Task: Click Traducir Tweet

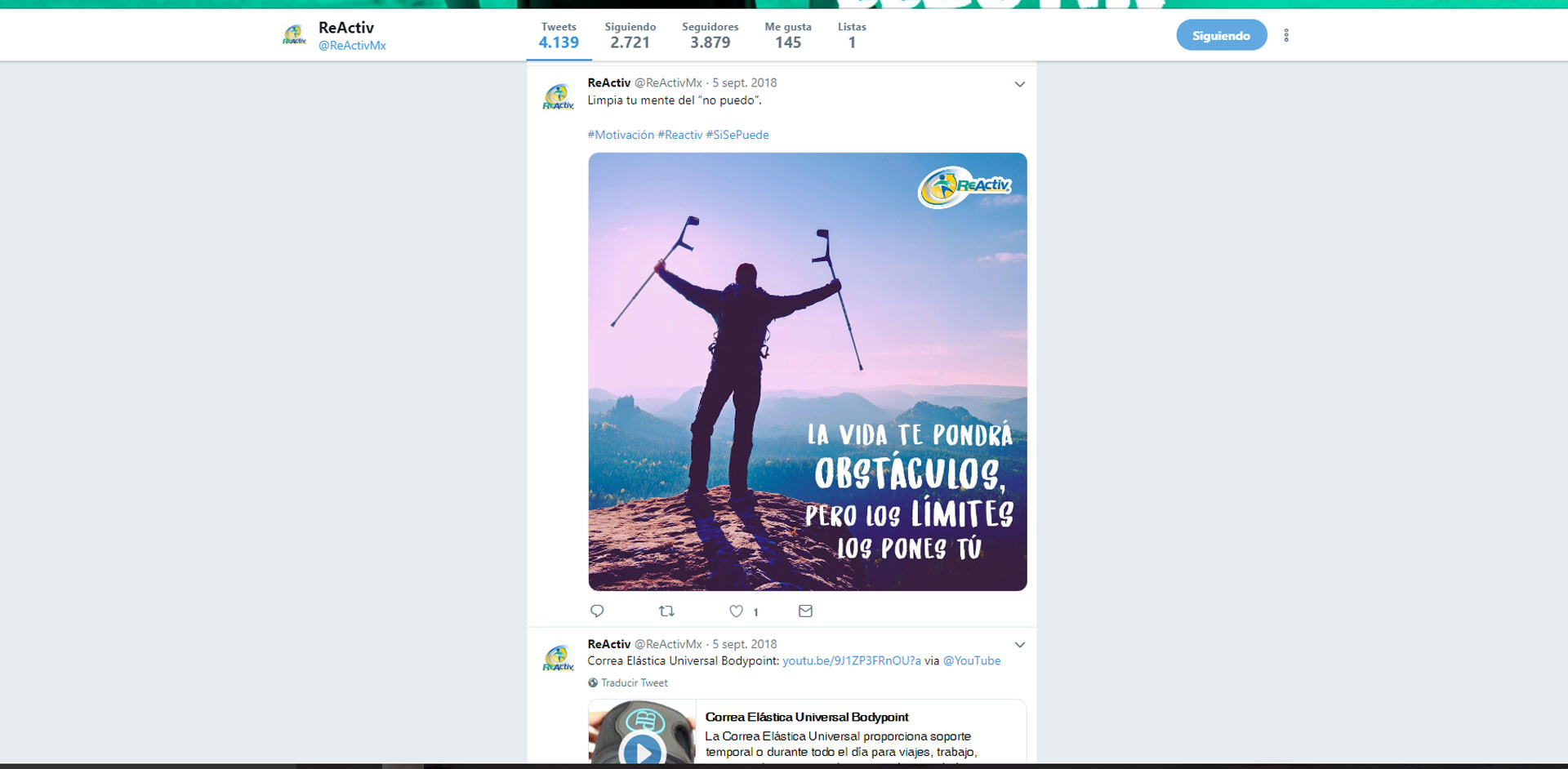Action: tap(635, 682)
